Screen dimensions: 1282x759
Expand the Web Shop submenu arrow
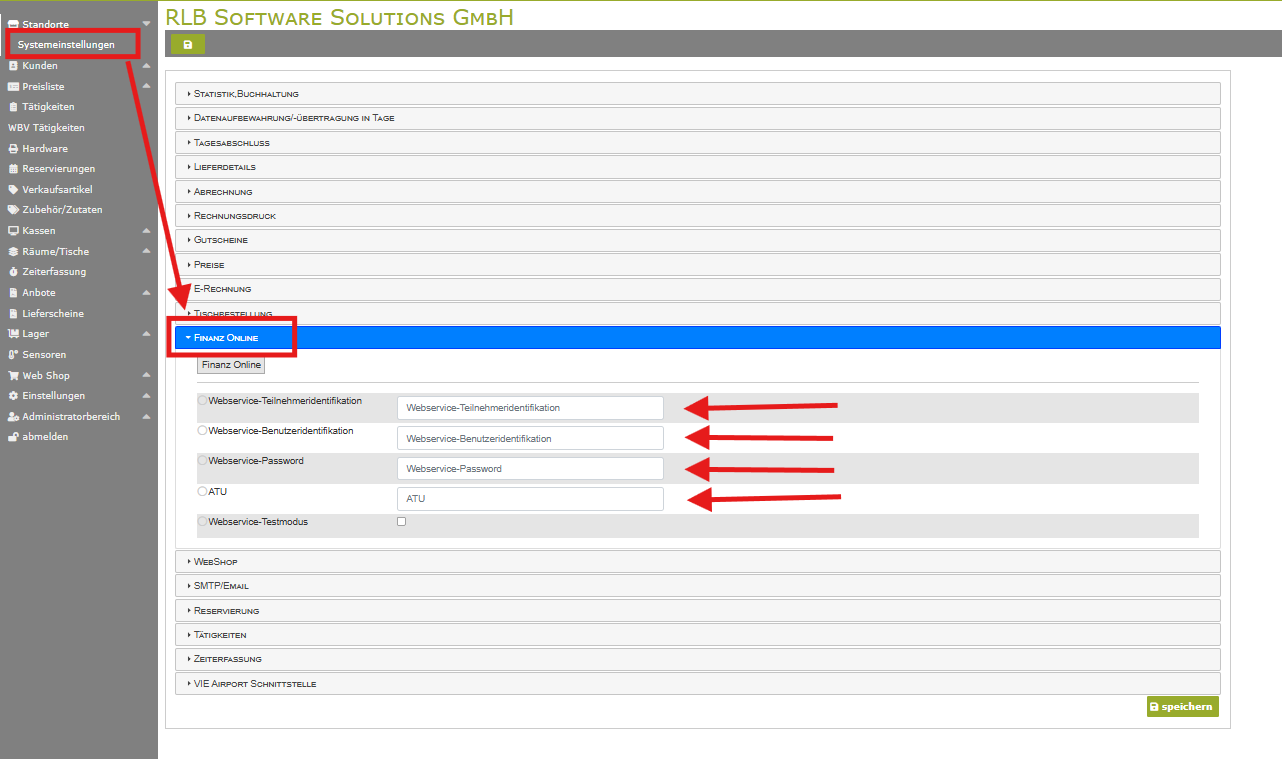(146, 376)
